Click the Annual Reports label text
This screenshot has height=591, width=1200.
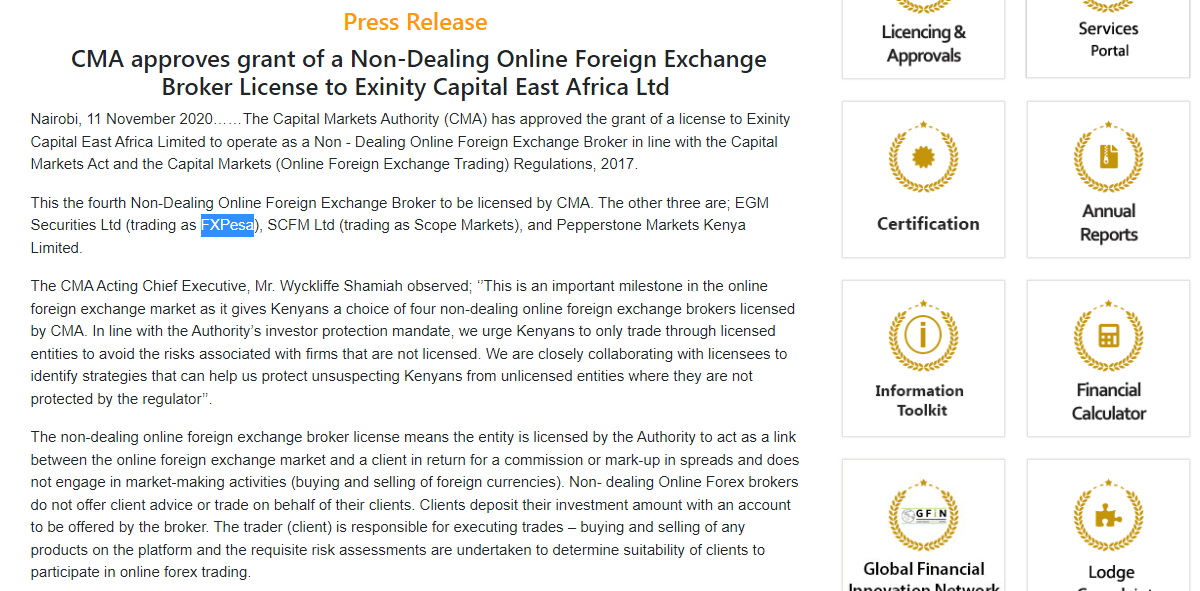pos(1108,223)
